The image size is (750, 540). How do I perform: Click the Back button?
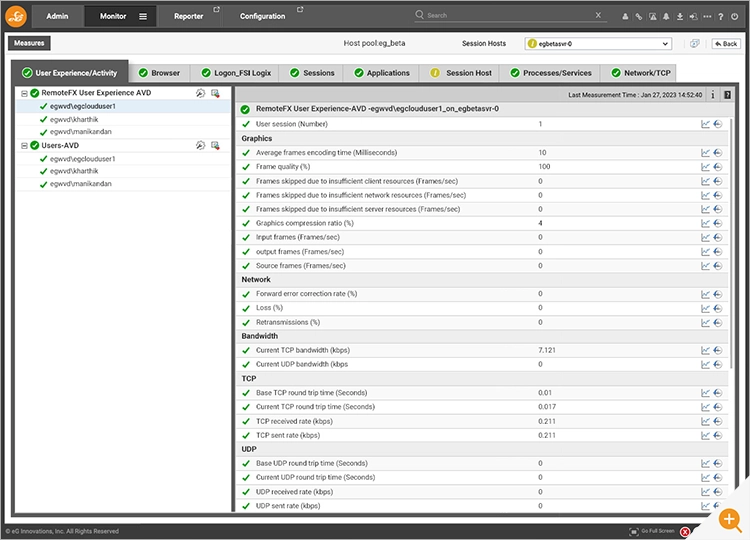point(726,44)
